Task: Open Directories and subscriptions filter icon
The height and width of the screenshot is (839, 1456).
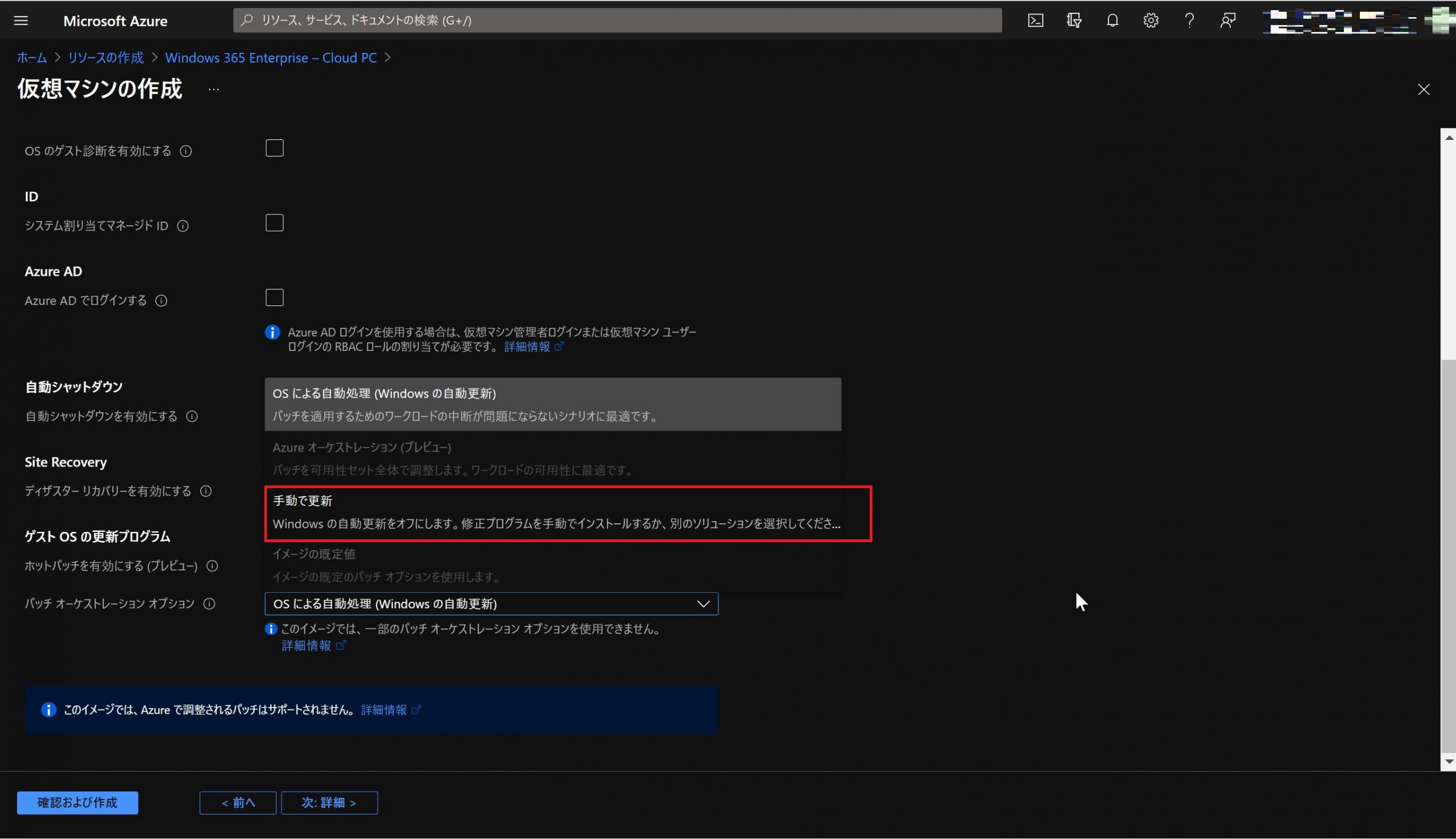Action: pos(1073,20)
